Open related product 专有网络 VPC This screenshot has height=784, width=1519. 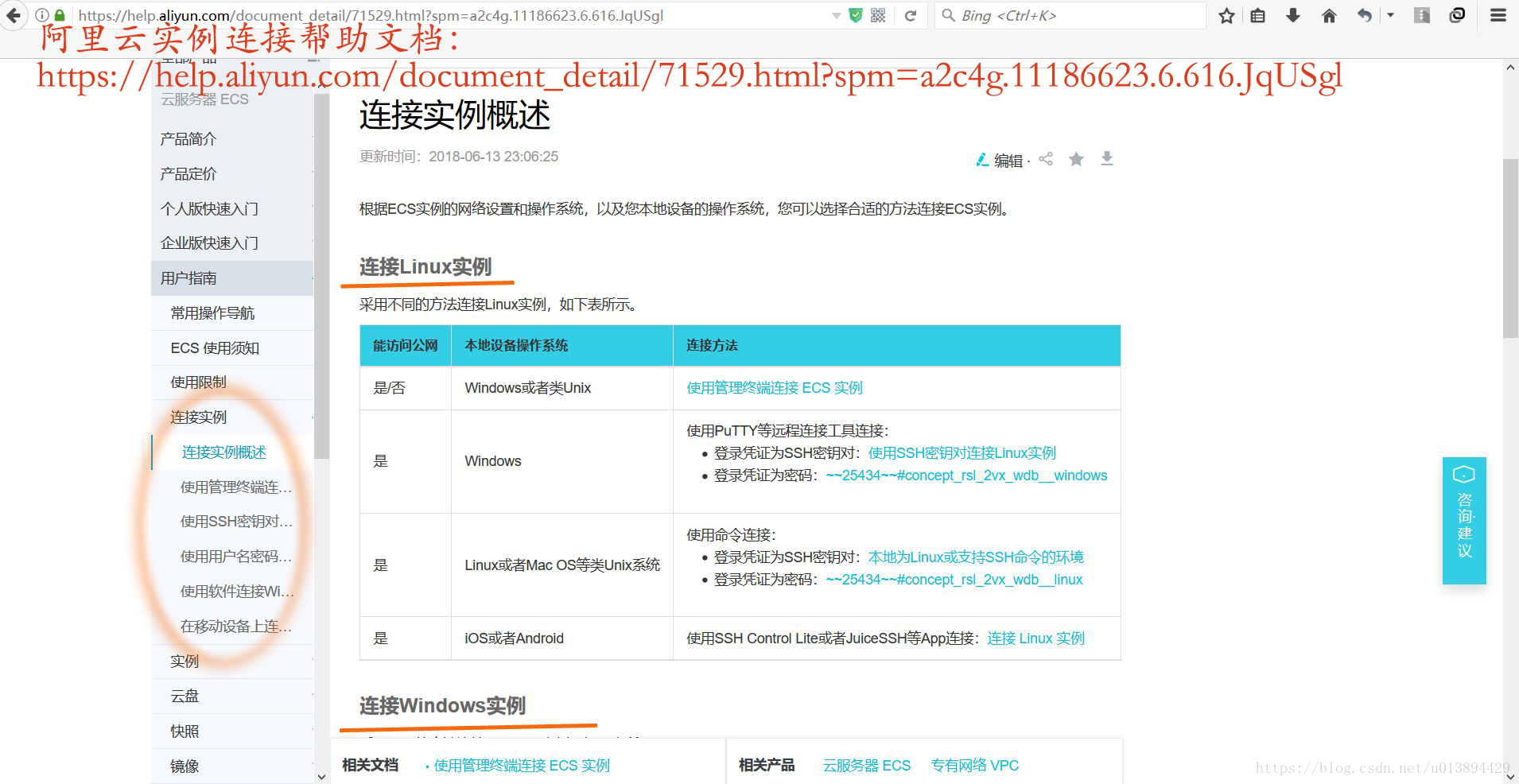[x=975, y=766]
